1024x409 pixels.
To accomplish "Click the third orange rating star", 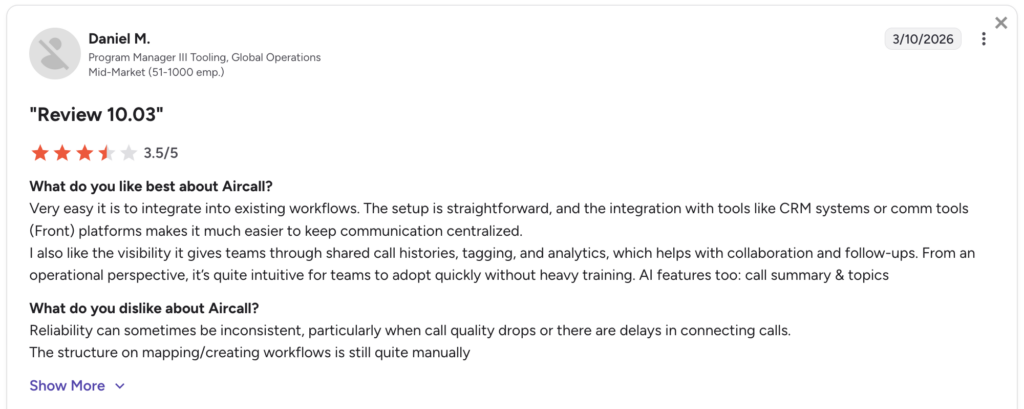I will click(84, 154).
